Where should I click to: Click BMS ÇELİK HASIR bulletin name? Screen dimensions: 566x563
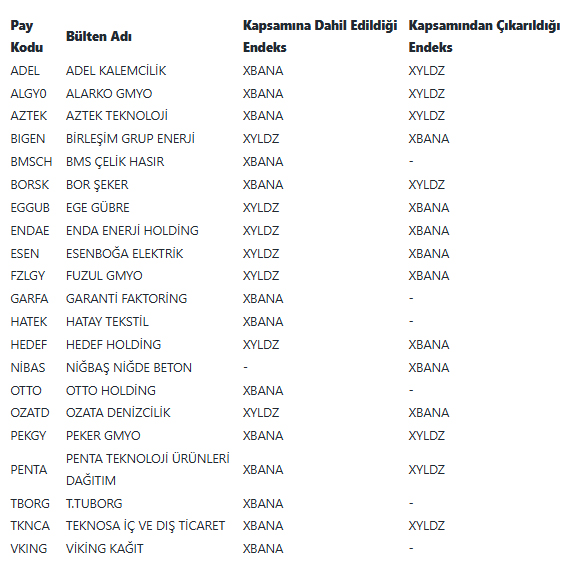pyautogui.click(x=115, y=162)
